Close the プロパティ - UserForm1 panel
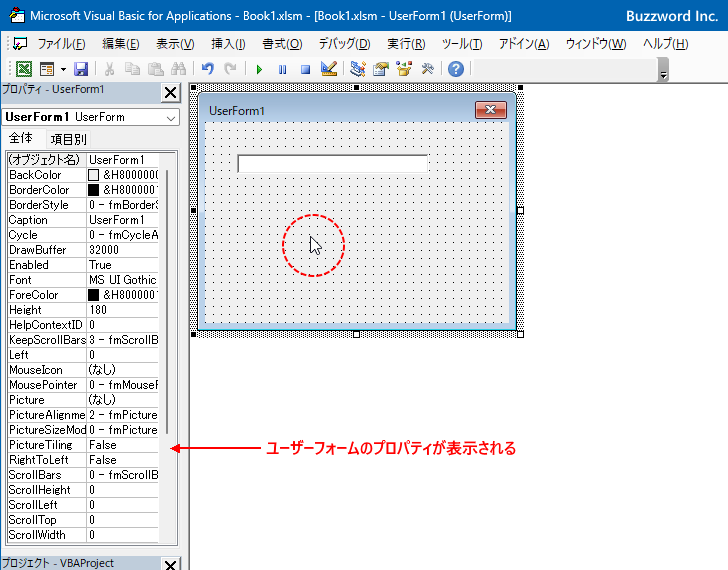728x570 pixels. 170,92
